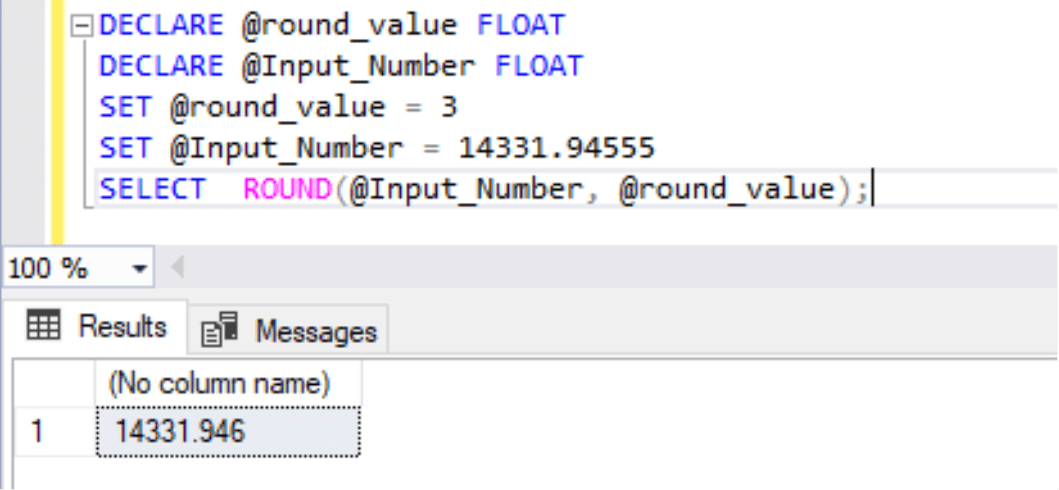Select row 1 via its row header
The width and height of the screenshot is (1059, 490).
(x=40, y=432)
